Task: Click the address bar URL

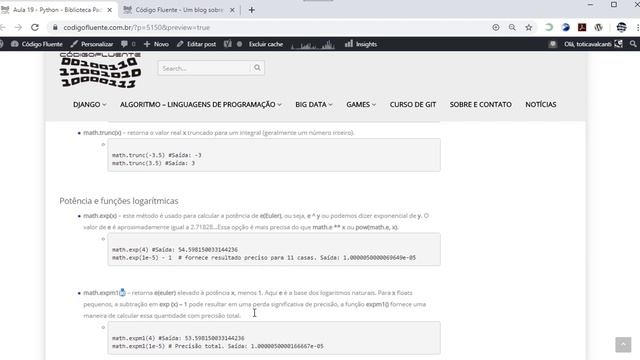Action: point(137,27)
